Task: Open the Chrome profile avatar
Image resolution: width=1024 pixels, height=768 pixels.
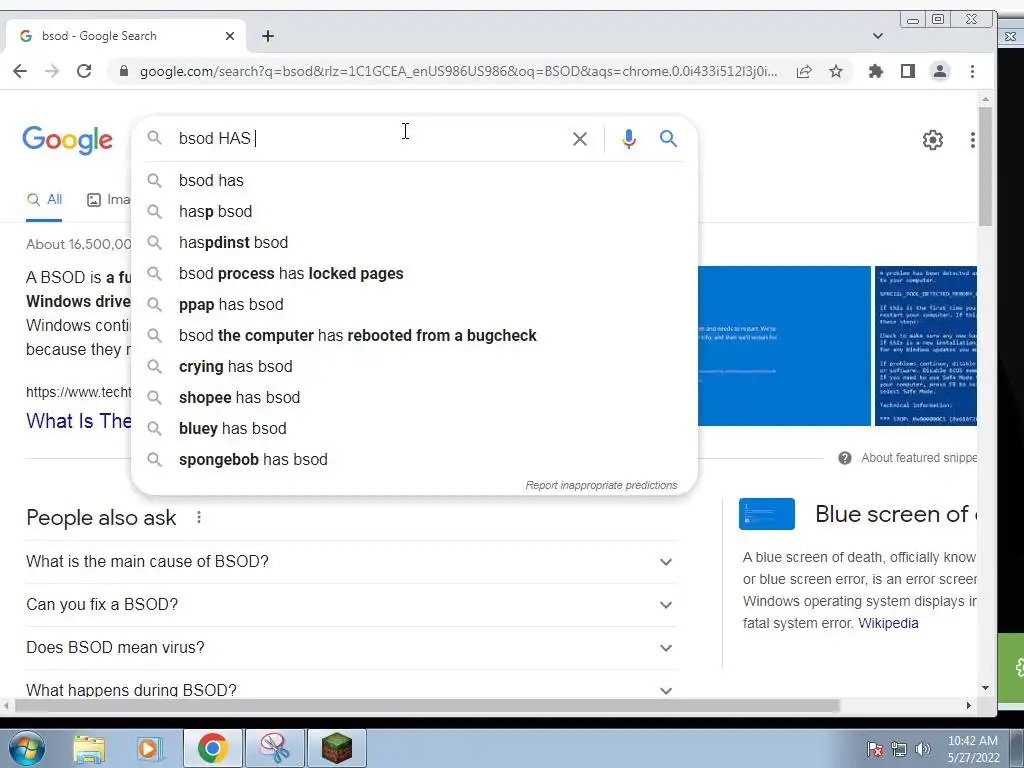Action: 940,71
